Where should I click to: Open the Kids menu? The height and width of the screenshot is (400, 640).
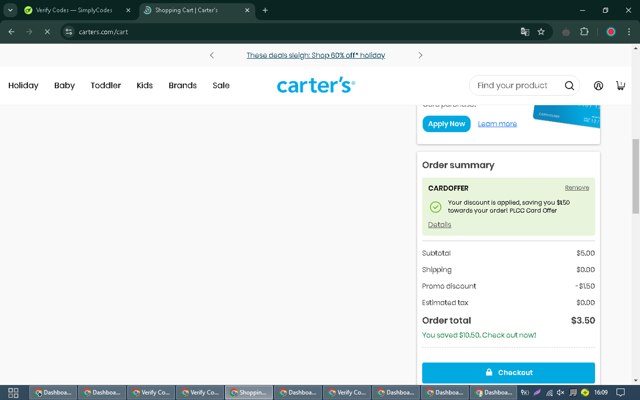pyautogui.click(x=144, y=85)
